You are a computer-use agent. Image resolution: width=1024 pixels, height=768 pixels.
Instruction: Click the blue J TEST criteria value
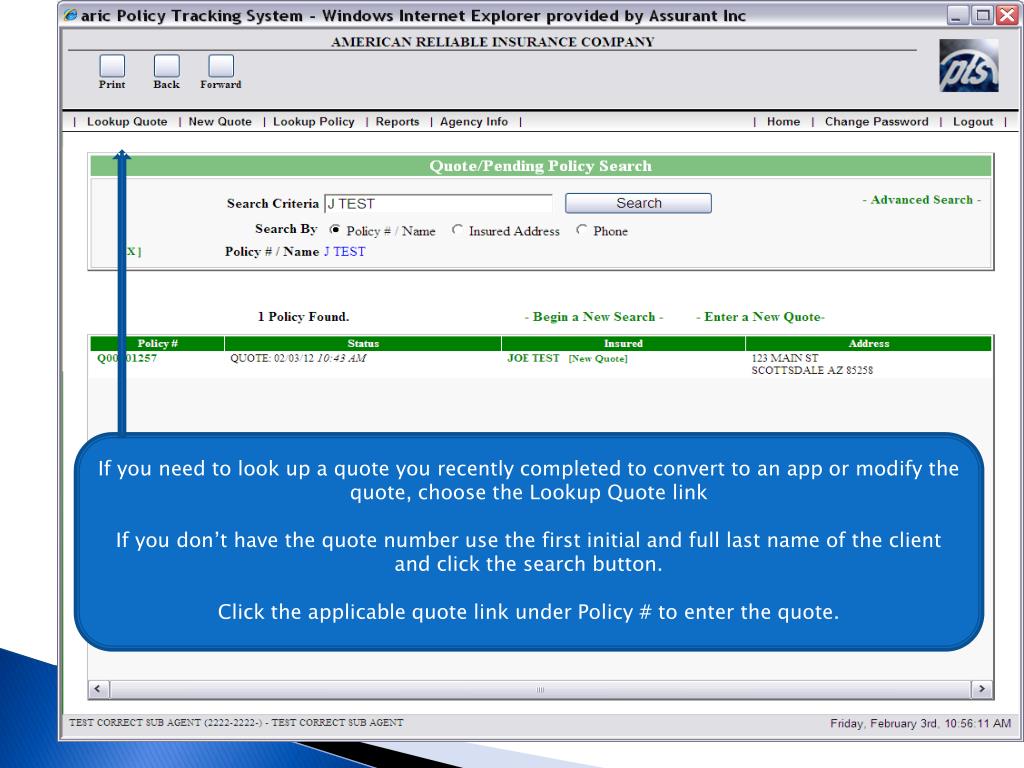pyautogui.click(x=344, y=251)
